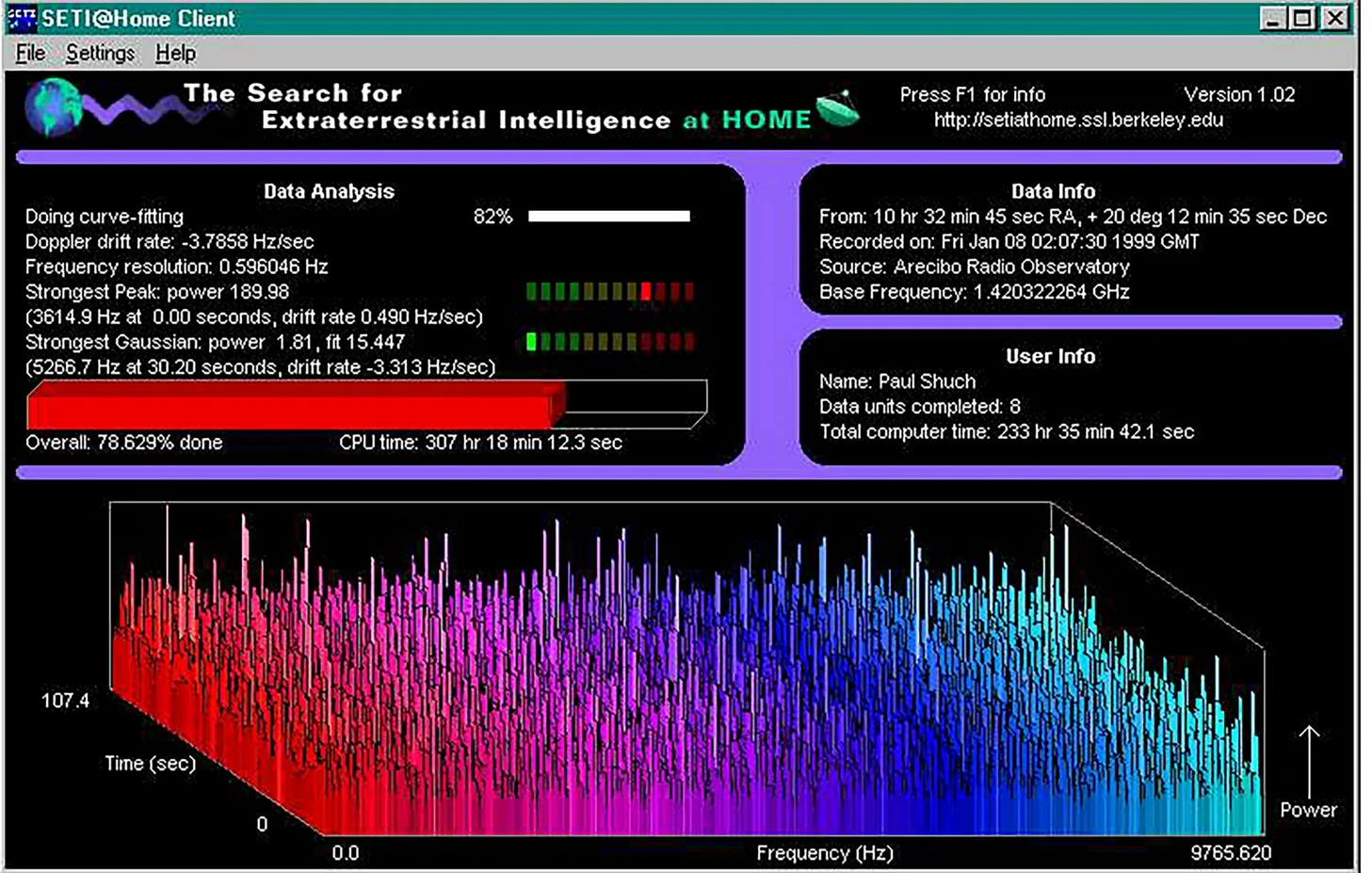The width and height of the screenshot is (1372, 873).
Task: Open the File menu
Action: coord(28,54)
